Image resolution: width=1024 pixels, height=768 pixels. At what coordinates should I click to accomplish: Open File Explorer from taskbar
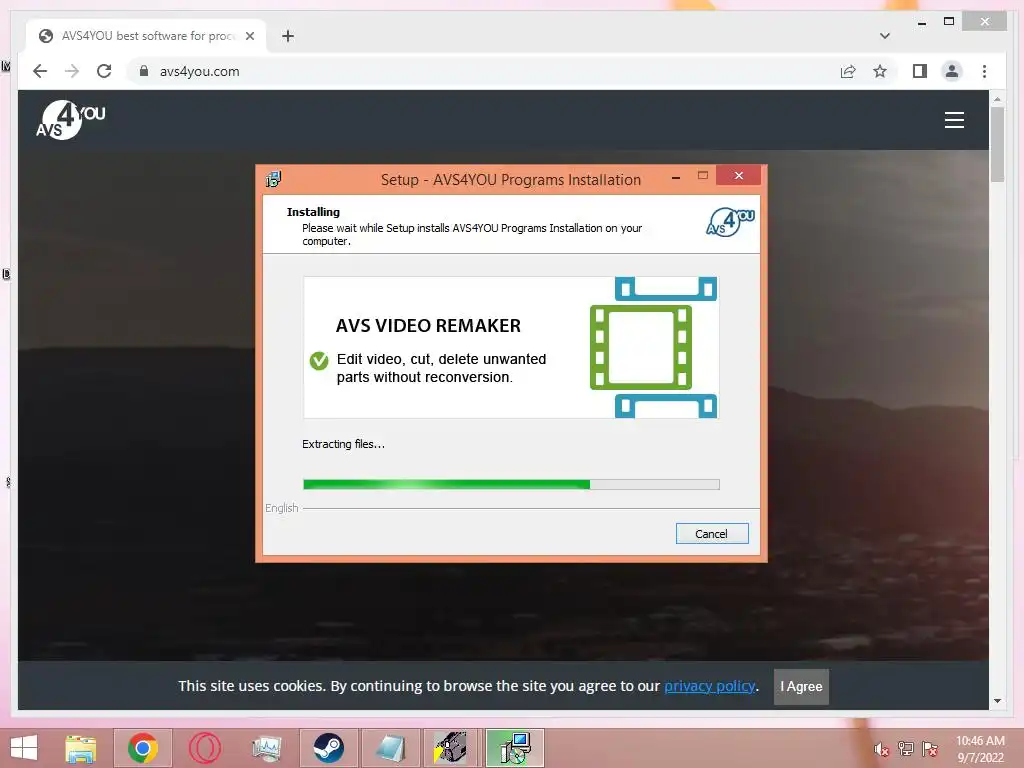click(81, 748)
